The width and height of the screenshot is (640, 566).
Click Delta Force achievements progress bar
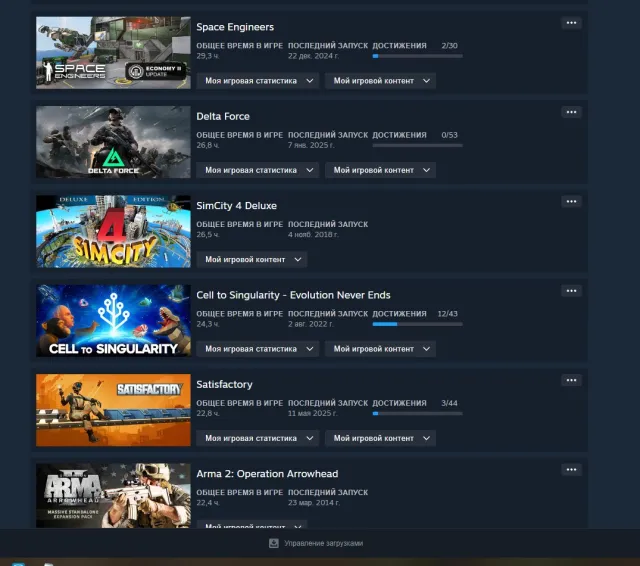[x=418, y=145]
